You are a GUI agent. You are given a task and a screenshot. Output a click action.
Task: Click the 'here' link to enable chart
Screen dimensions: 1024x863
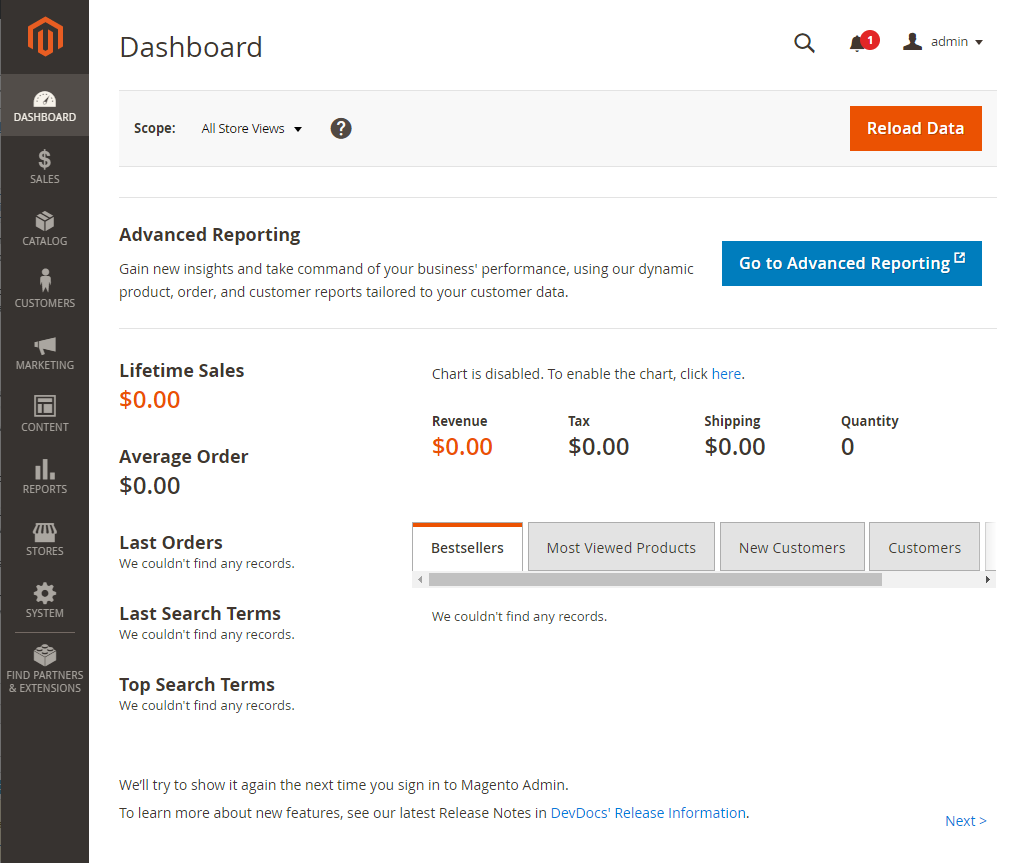(726, 374)
